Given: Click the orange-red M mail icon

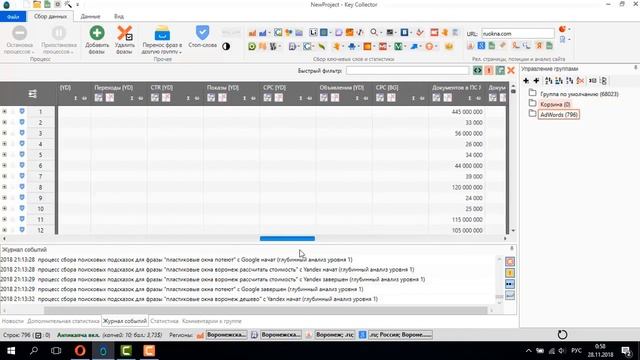Looking at the screenshot, I should click(382, 47).
